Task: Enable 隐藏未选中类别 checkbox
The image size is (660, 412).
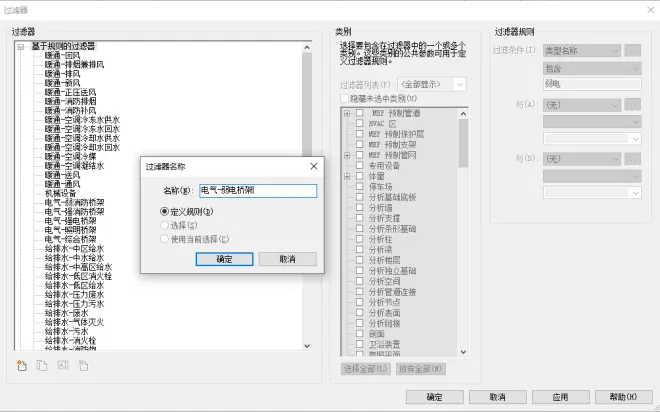Action: tap(345, 98)
